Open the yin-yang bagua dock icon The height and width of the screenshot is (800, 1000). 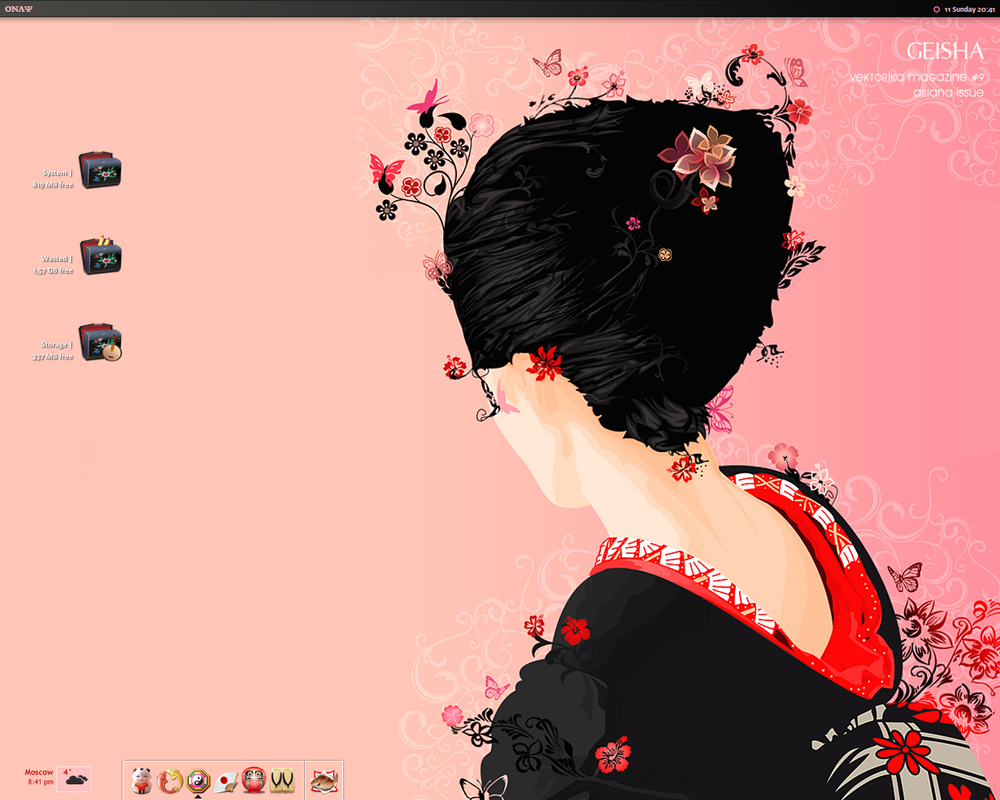pyautogui.click(x=198, y=780)
